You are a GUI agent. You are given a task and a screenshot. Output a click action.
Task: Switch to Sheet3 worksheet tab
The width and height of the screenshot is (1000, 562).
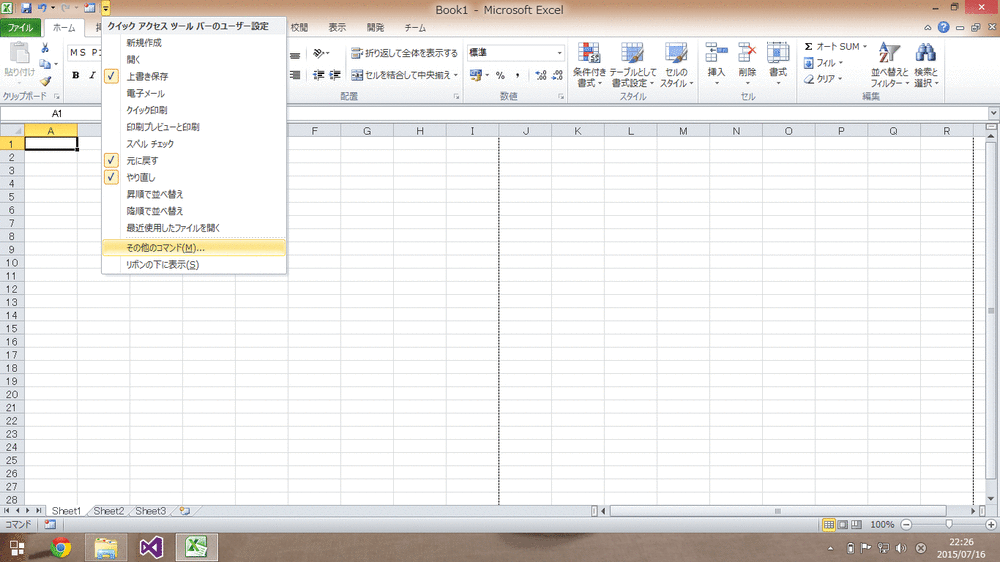pos(151,511)
